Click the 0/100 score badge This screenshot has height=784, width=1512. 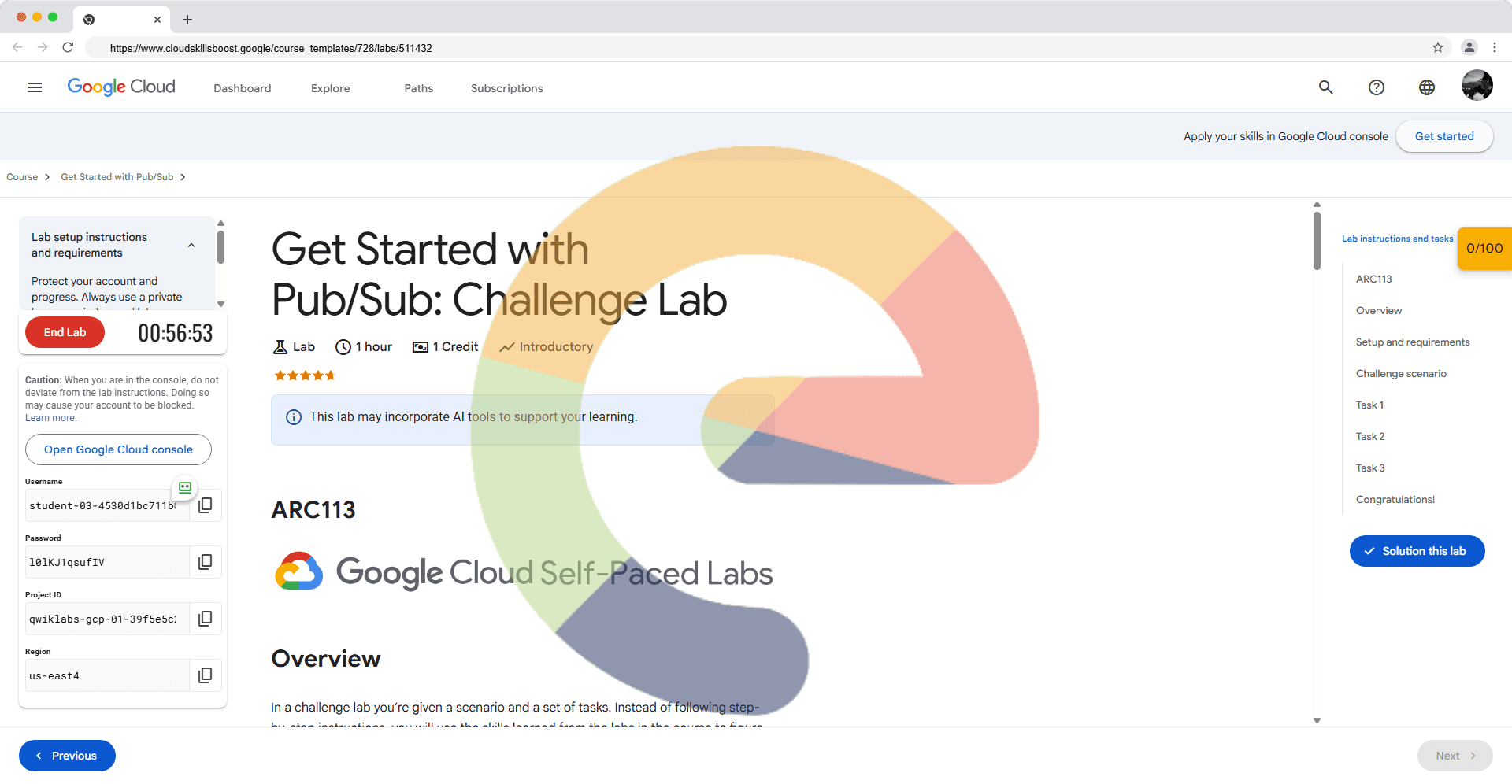(1484, 249)
